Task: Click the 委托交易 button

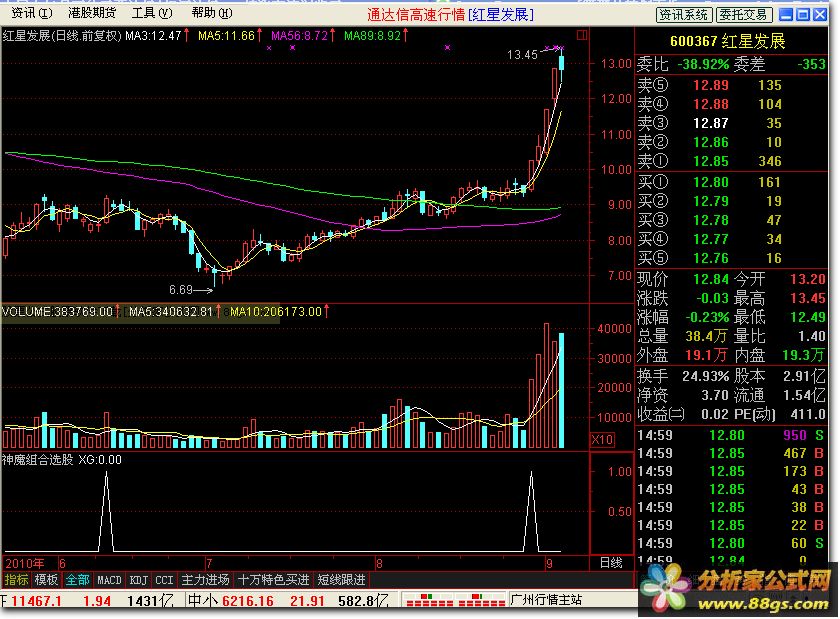Action: click(x=744, y=15)
